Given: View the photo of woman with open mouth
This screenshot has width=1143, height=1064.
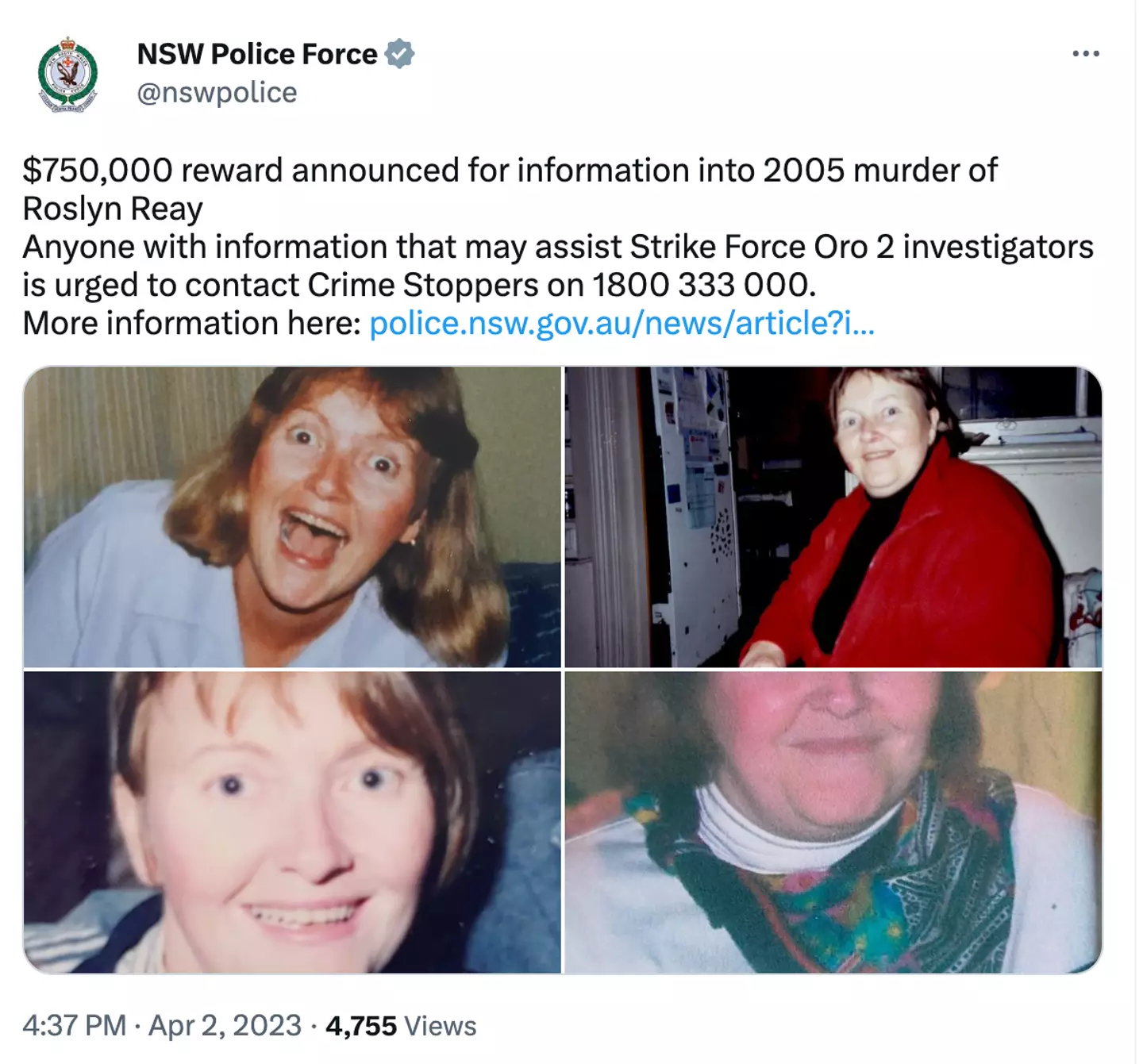Looking at the screenshot, I should [x=292, y=517].
